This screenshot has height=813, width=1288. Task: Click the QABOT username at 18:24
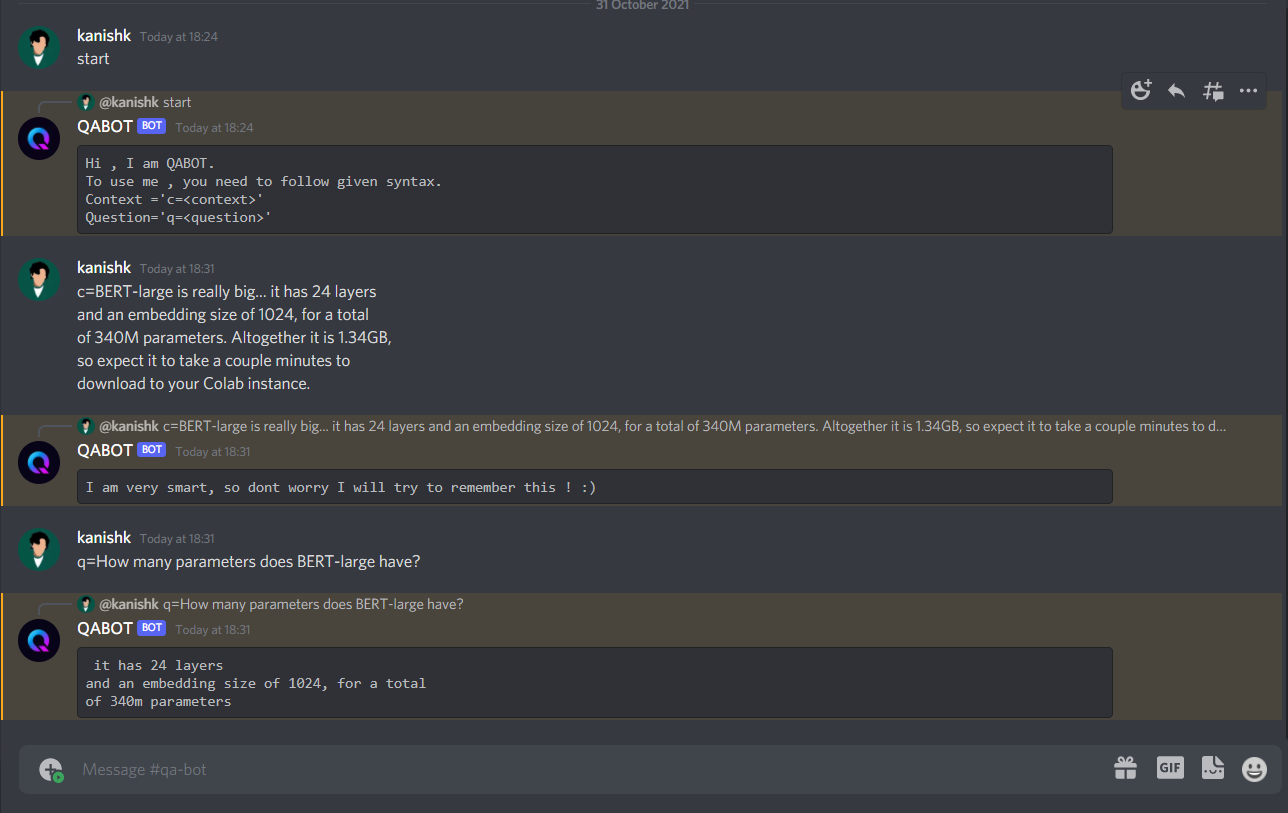pyautogui.click(x=105, y=127)
